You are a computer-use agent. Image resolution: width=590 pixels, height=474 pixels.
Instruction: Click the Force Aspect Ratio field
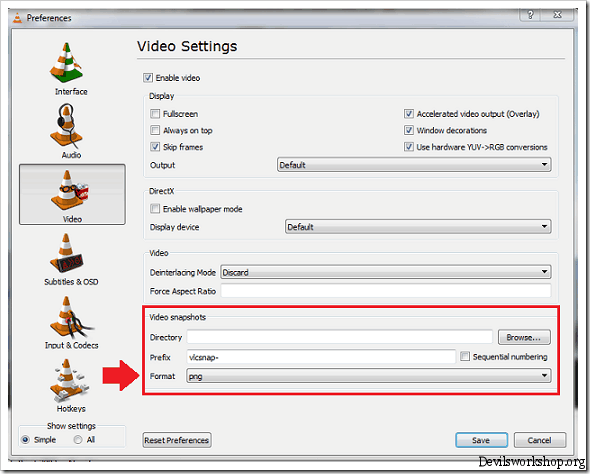[x=386, y=291]
